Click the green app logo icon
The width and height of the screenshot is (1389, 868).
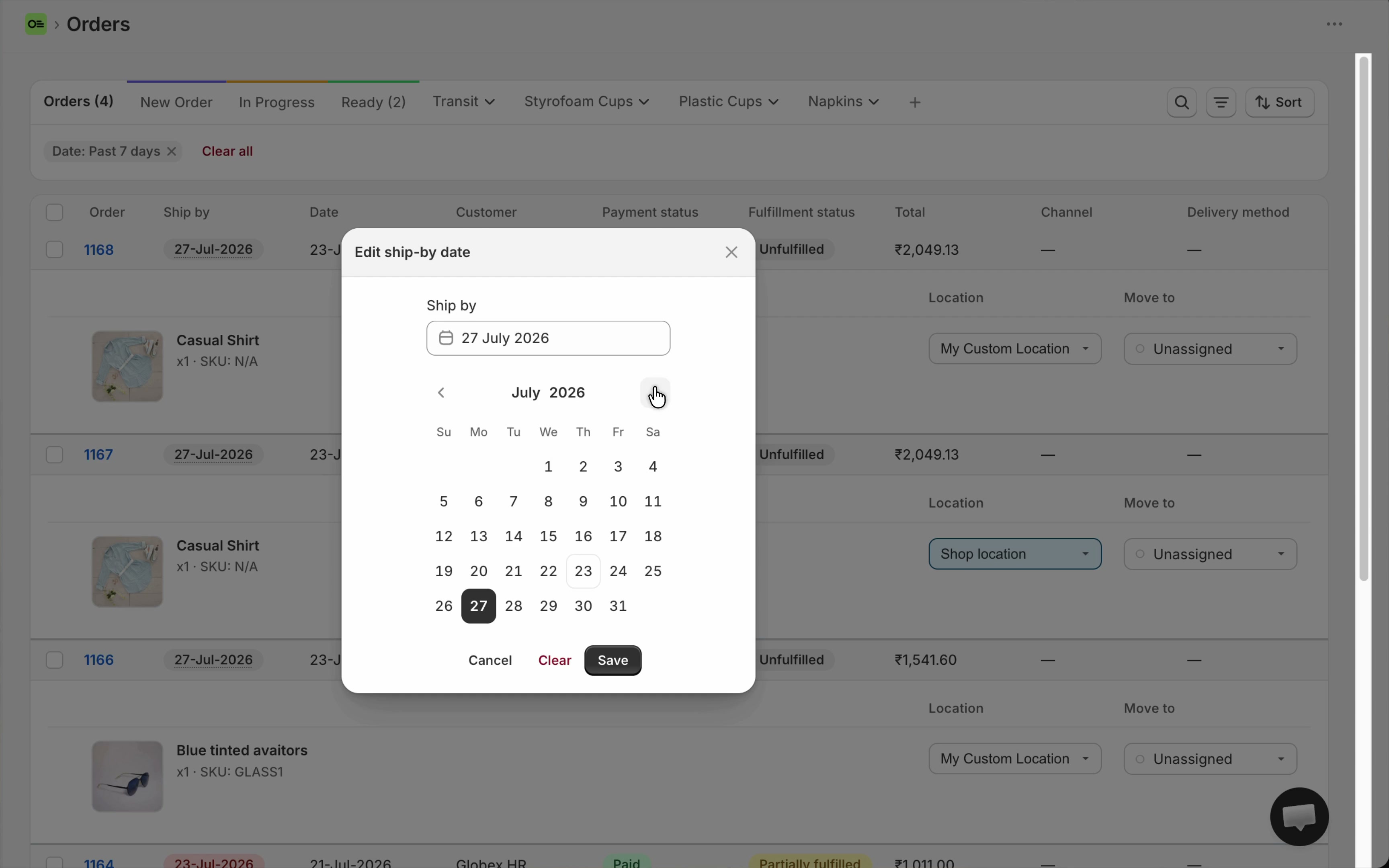click(36, 24)
